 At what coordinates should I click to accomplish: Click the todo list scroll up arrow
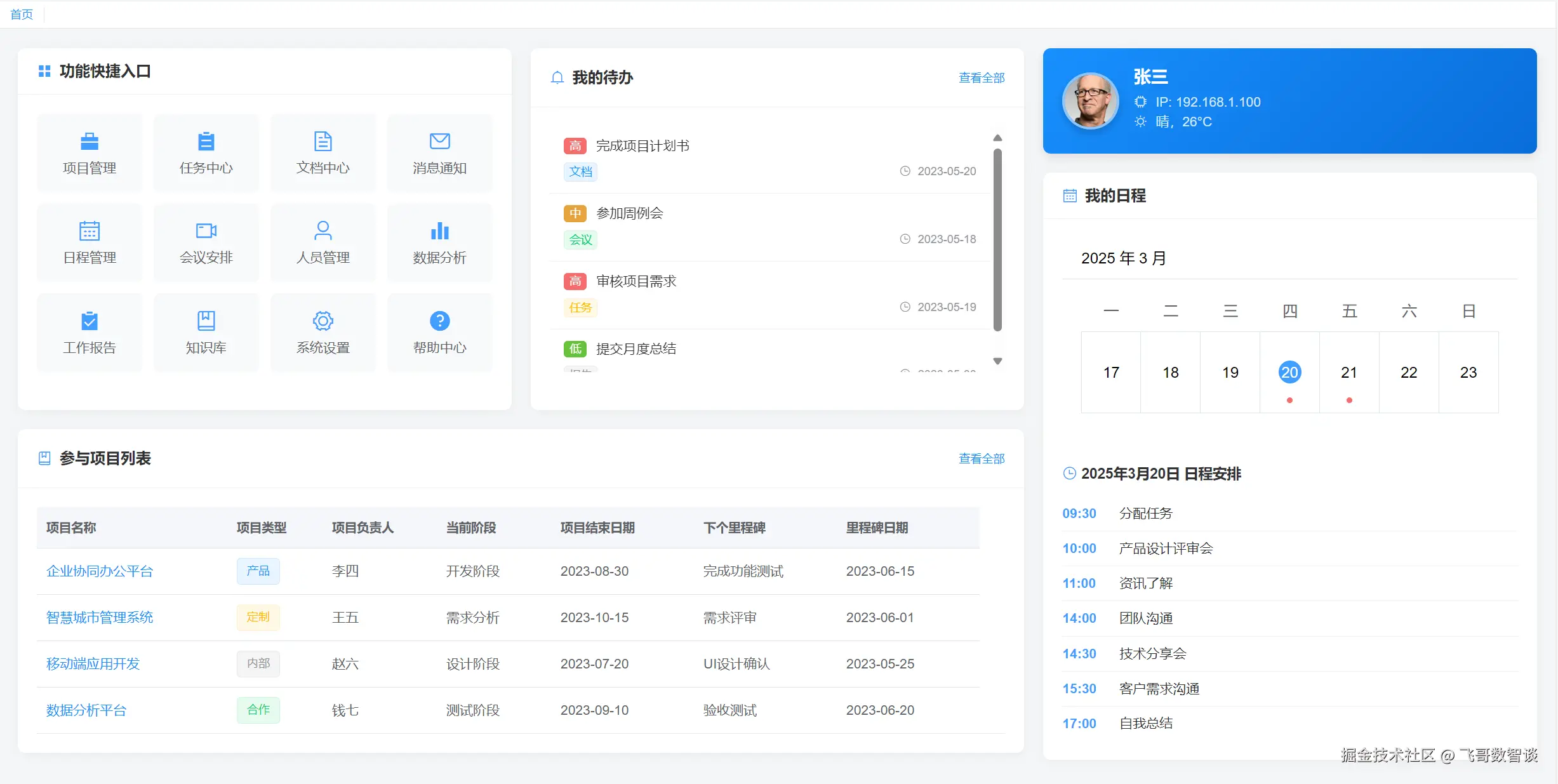(x=997, y=138)
